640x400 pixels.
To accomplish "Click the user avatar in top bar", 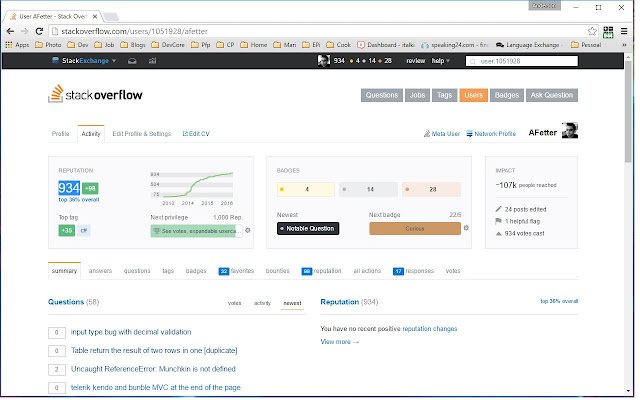I will point(324,61).
